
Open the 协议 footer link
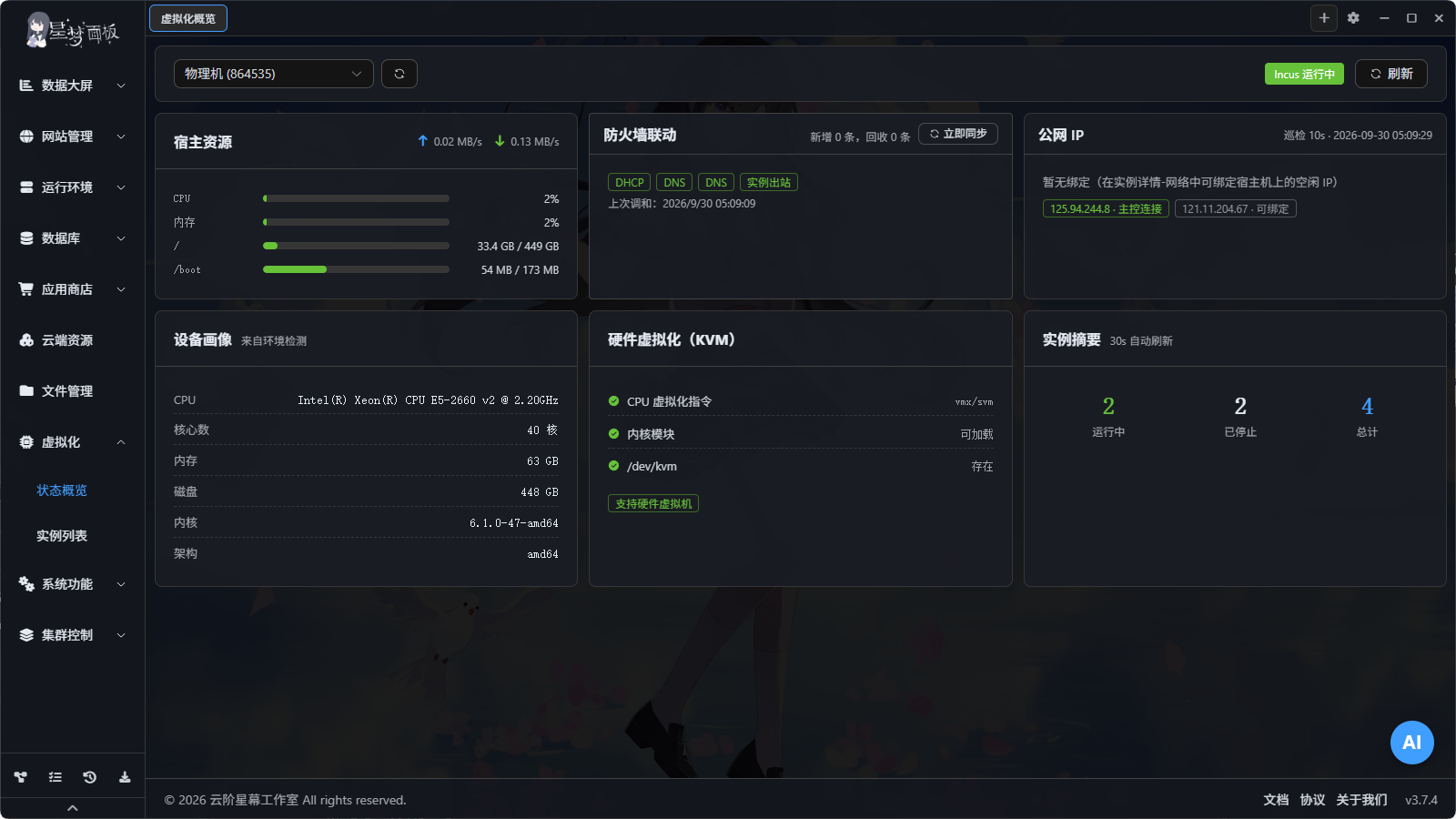[x=1312, y=800]
